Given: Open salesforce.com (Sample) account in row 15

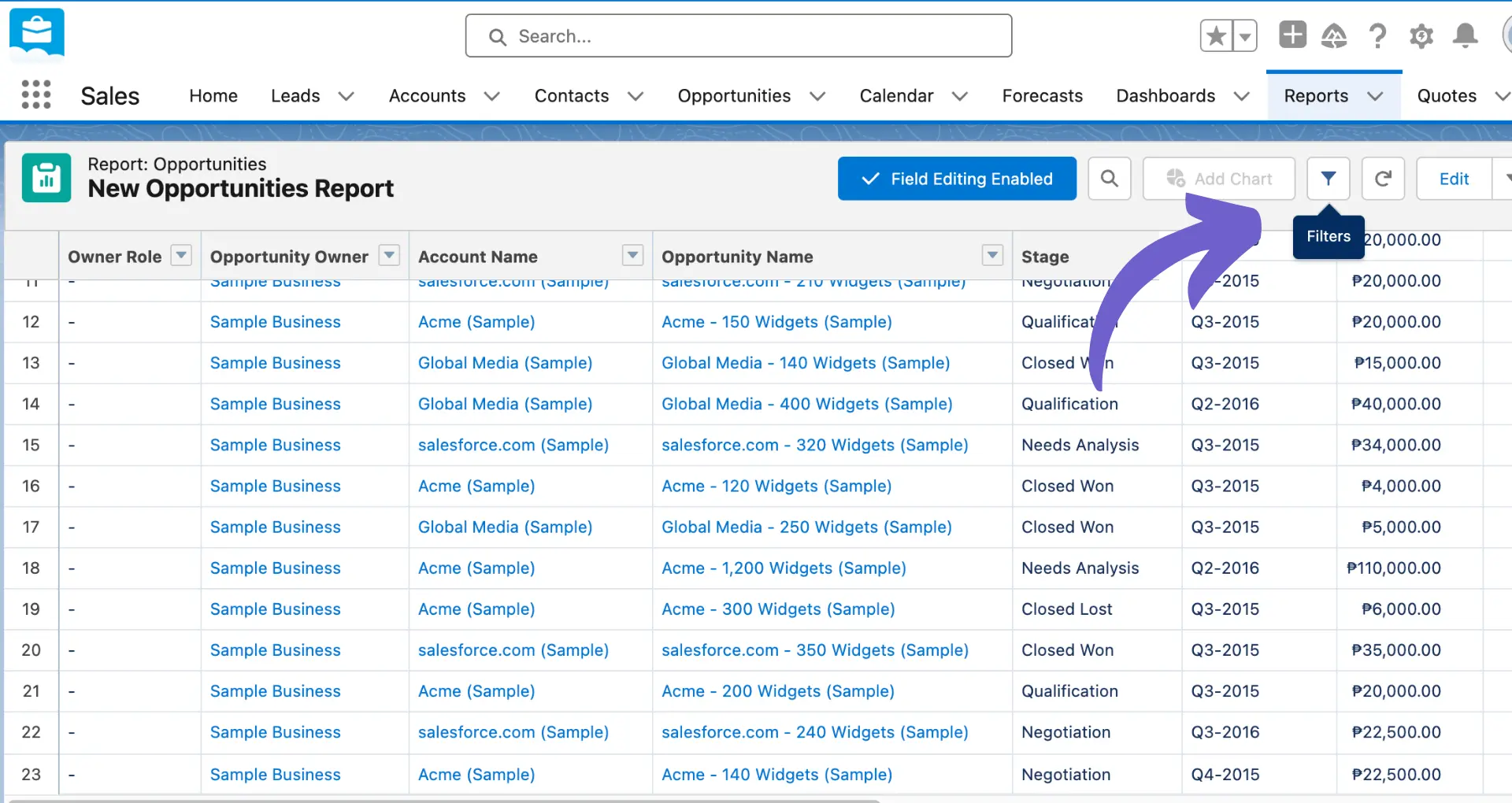Looking at the screenshot, I should (513, 445).
